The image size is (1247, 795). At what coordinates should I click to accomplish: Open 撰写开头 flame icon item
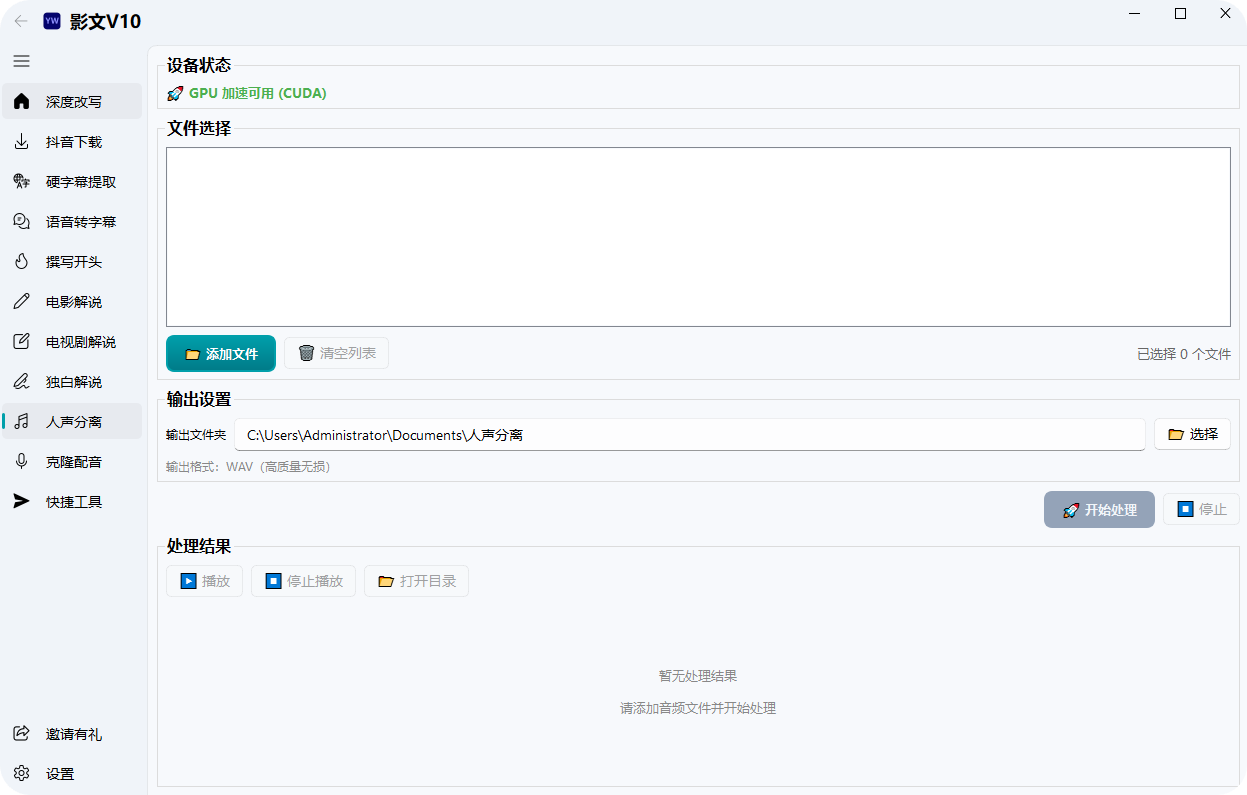pos(73,262)
